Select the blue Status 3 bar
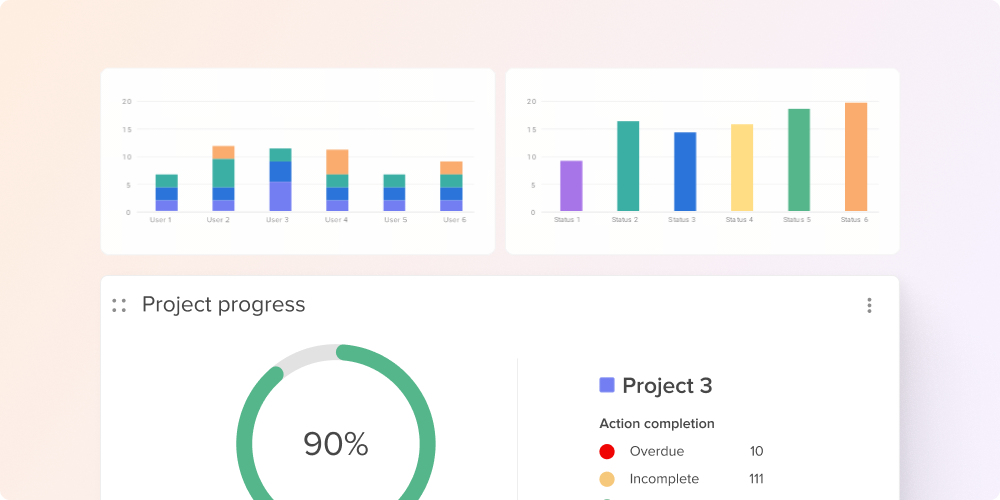Image resolution: width=1000 pixels, height=500 pixels. (x=685, y=171)
